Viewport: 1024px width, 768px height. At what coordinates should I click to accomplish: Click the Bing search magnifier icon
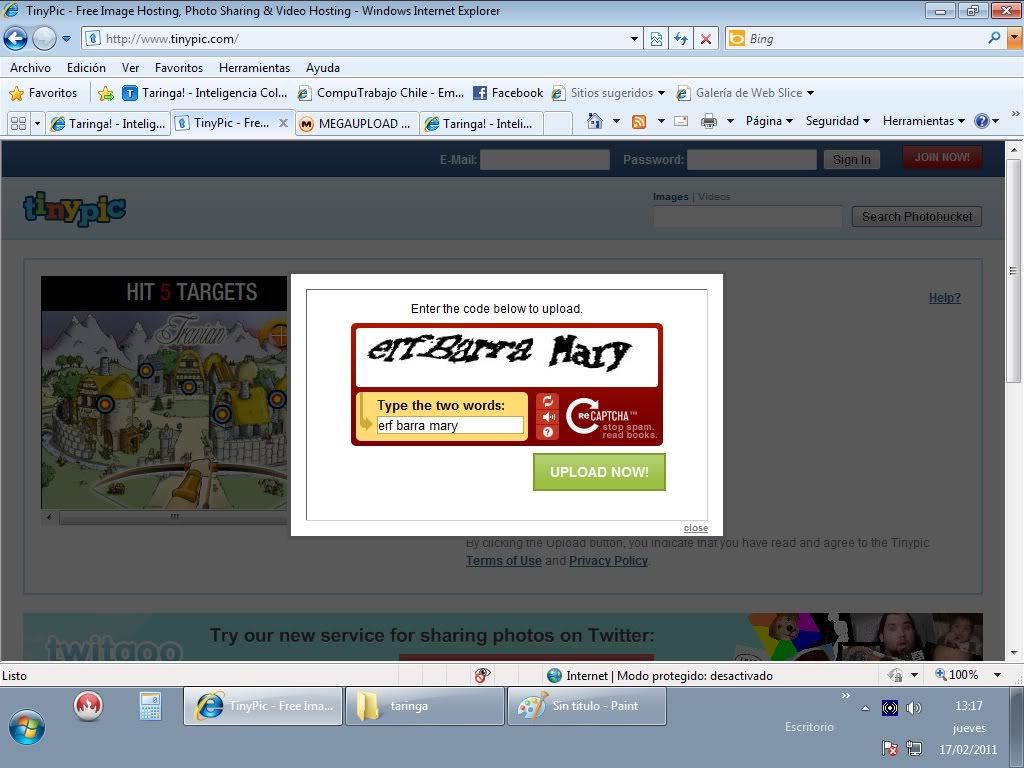(x=994, y=38)
